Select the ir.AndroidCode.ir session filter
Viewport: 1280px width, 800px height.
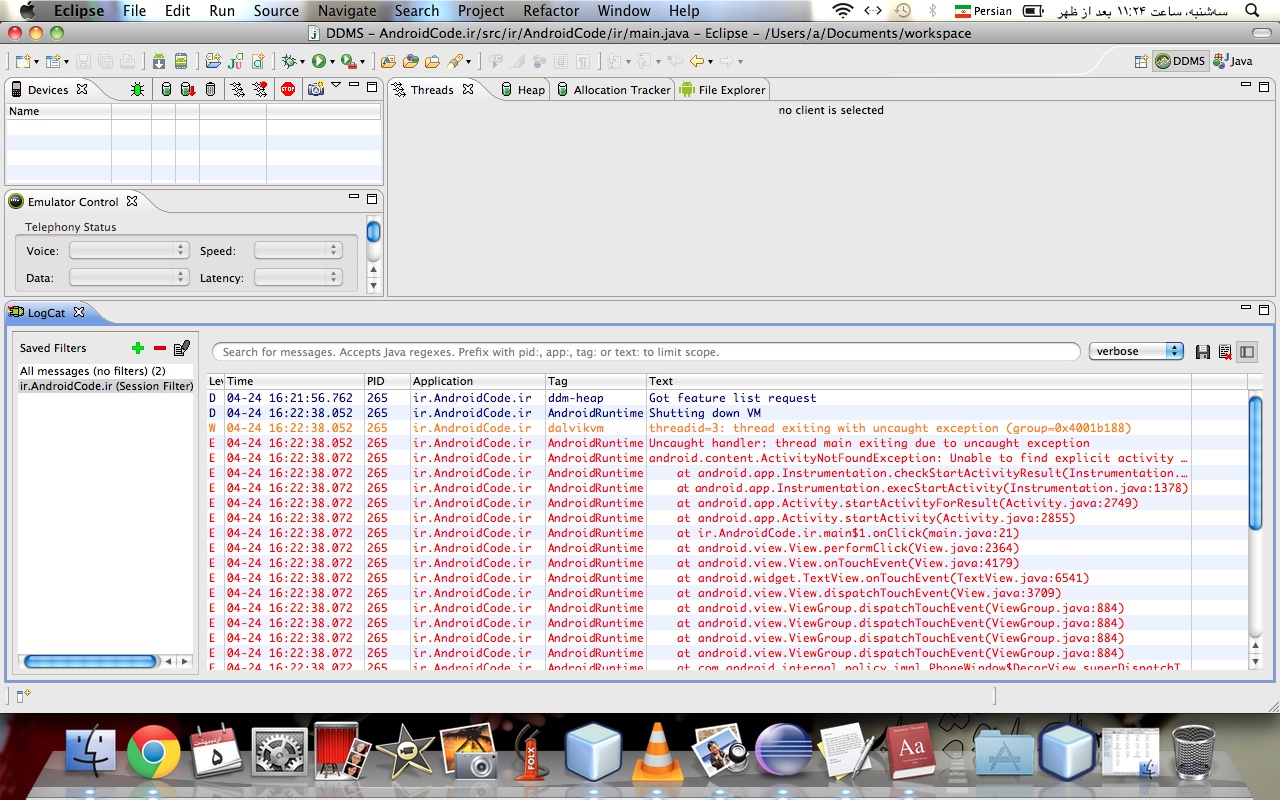click(x=106, y=386)
